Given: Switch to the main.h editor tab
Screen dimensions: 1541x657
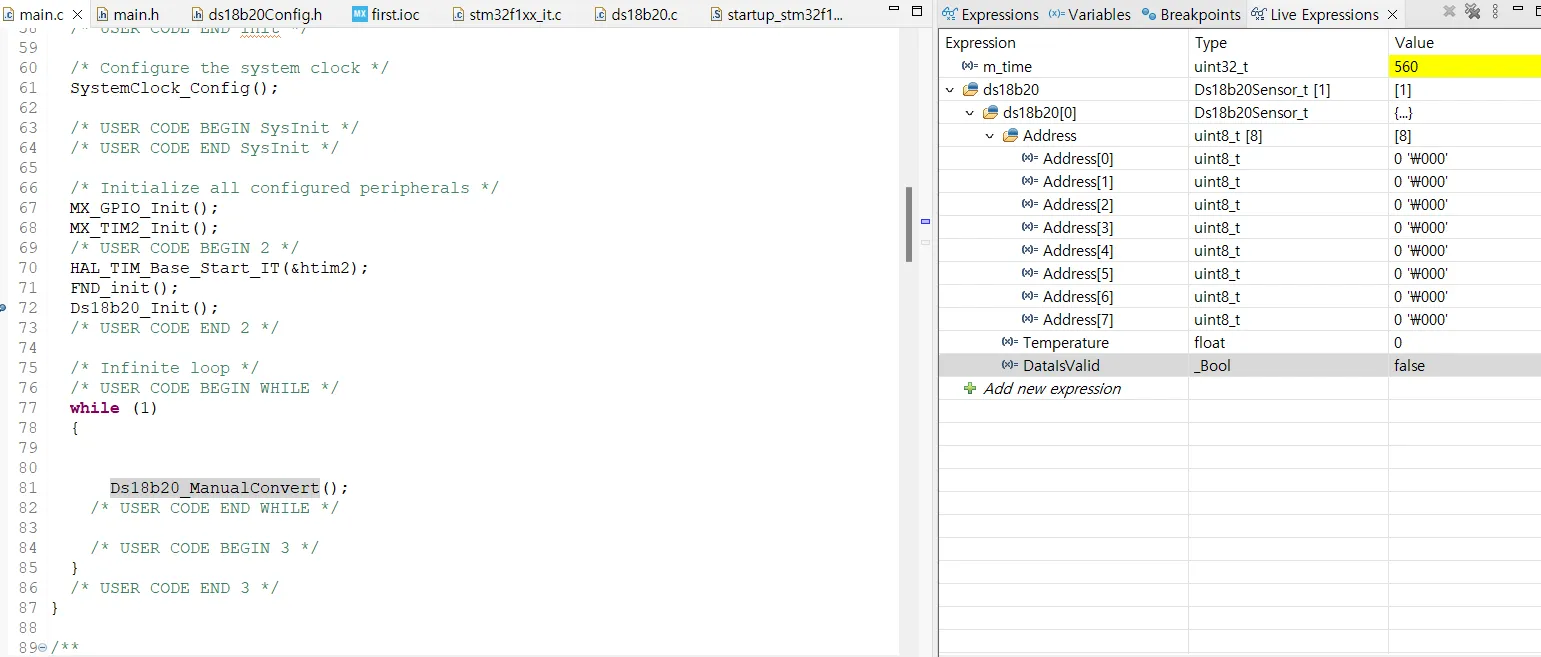Looking at the screenshot, I should point(127,14).
